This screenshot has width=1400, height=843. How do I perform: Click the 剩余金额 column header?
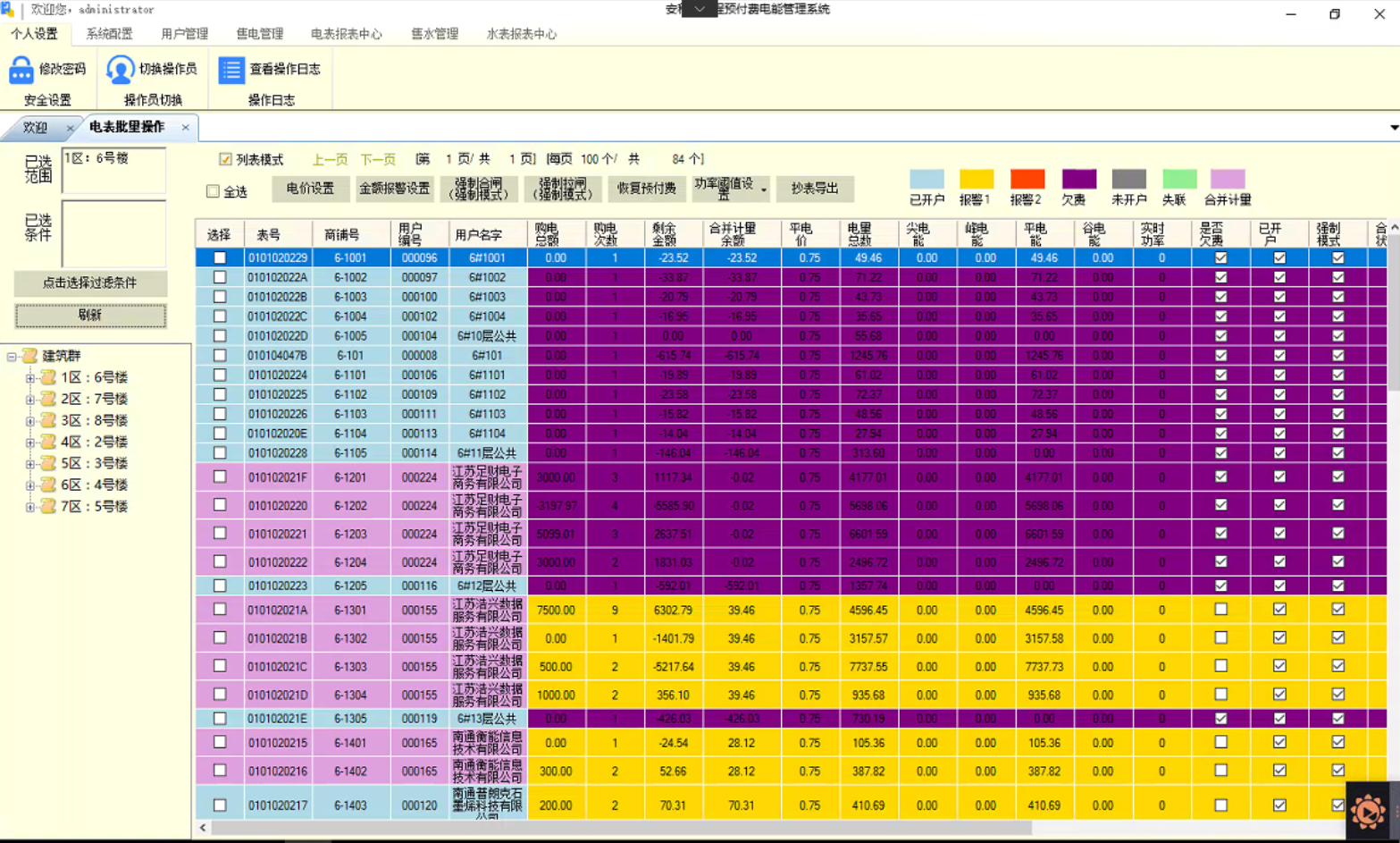pos(672,234)
